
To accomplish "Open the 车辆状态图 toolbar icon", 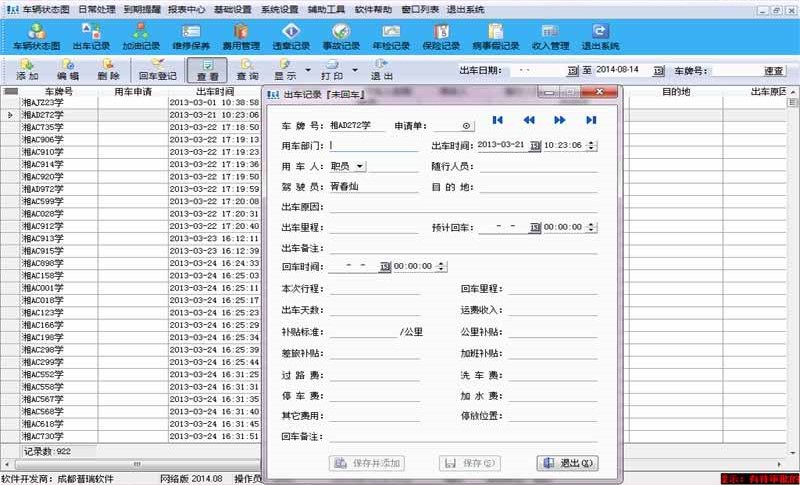I will (x=37, y=37).
